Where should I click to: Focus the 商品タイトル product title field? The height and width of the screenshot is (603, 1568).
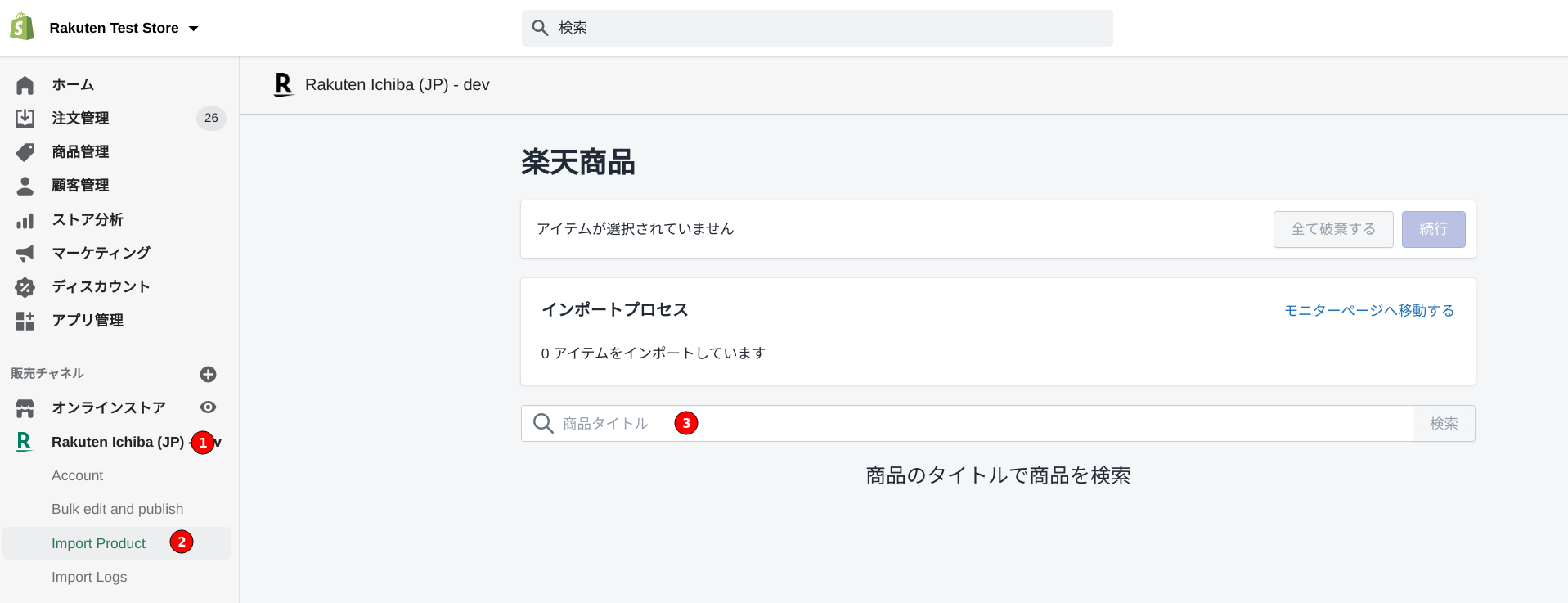pyautogui.click(x=967, y=424)
